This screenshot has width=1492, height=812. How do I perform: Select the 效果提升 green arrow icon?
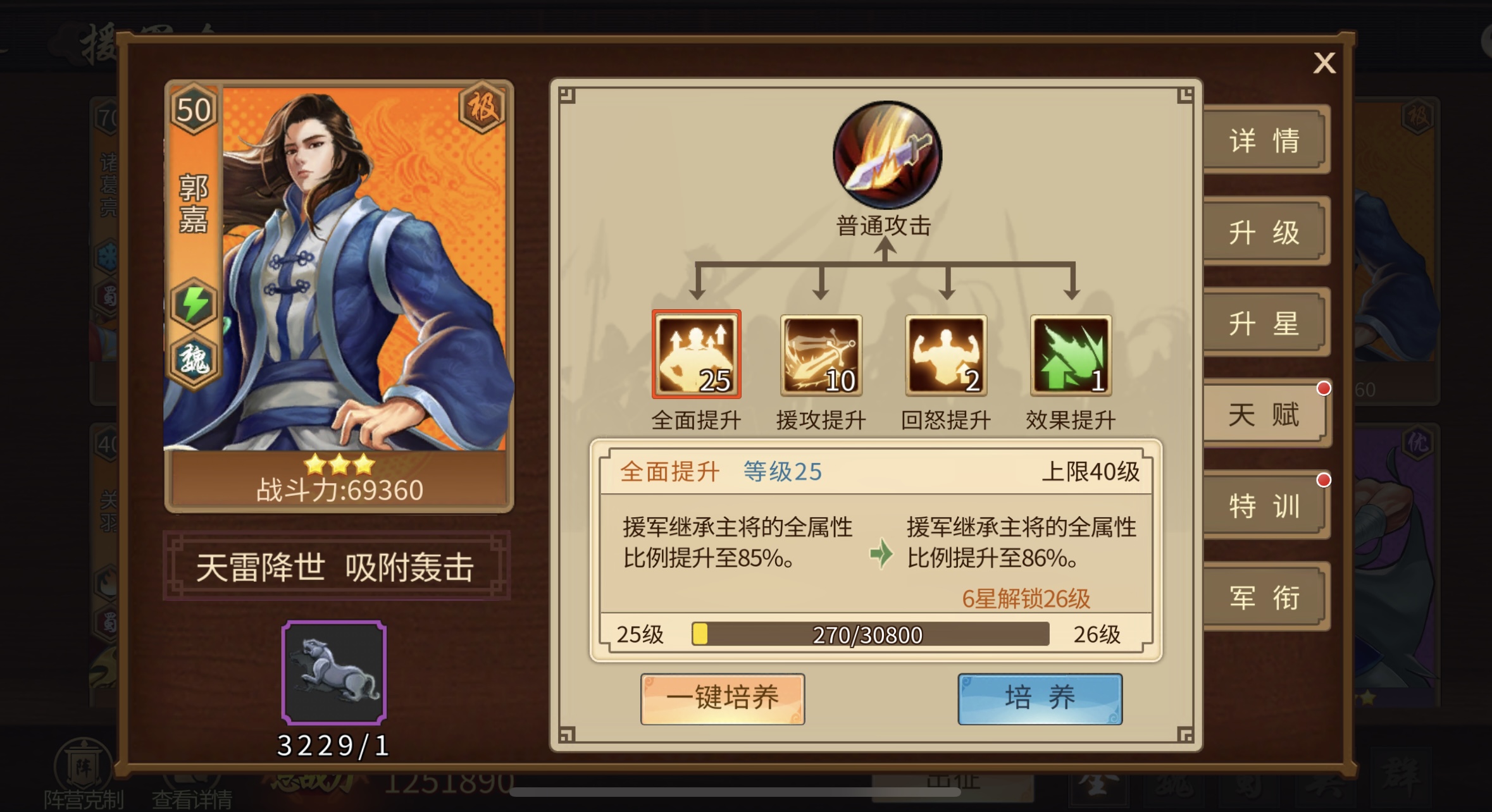tap(1071, 355)
